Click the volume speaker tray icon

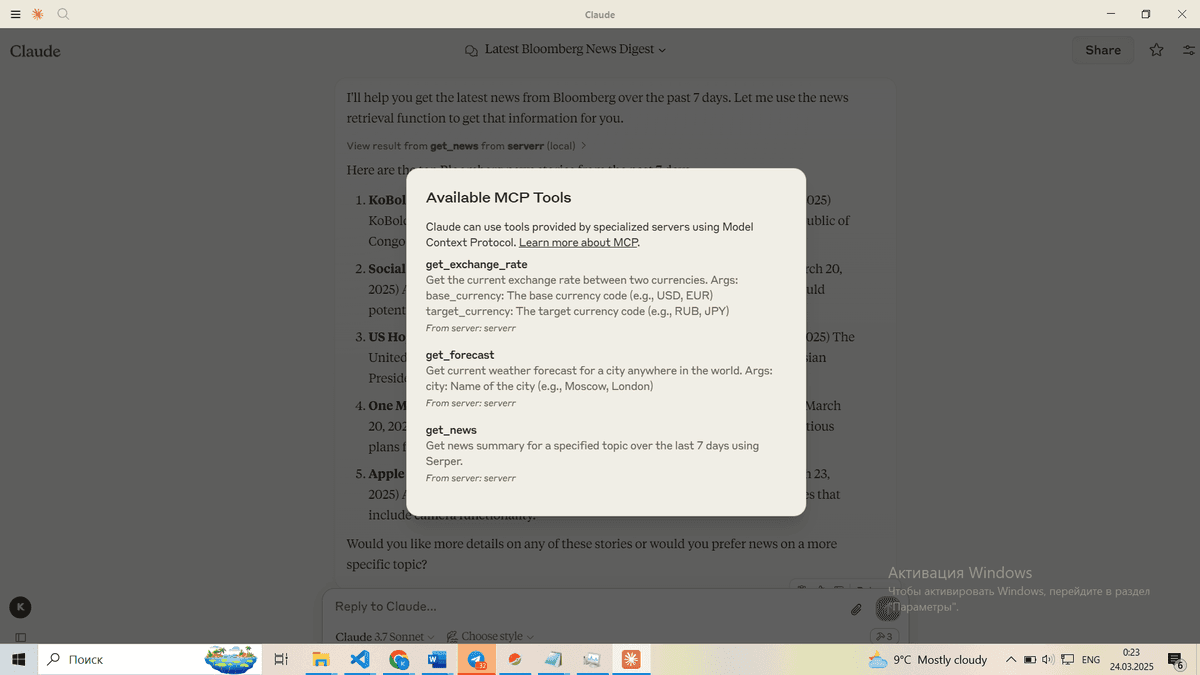click(1048, 660)
